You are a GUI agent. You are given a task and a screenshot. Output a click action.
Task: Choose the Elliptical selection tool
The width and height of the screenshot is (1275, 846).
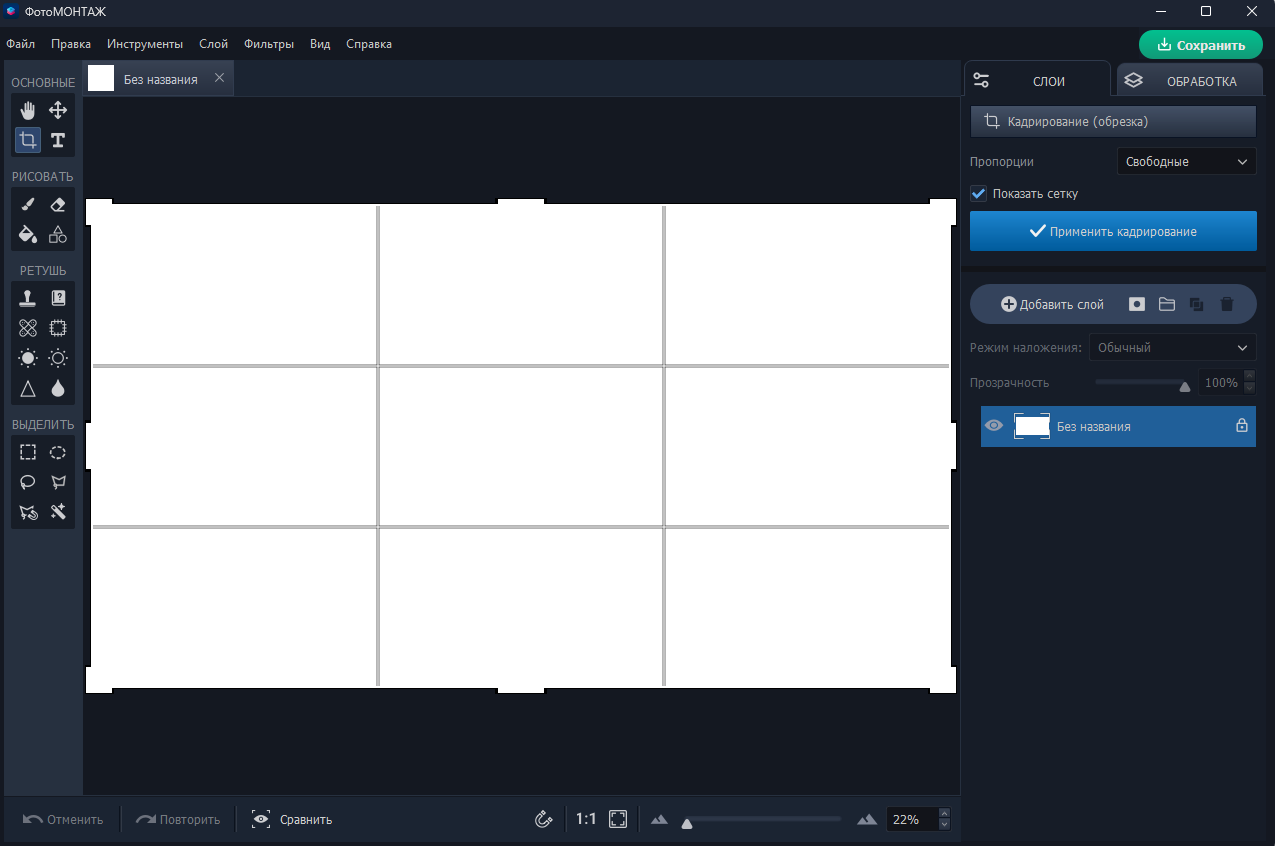(x=58, y=452)
